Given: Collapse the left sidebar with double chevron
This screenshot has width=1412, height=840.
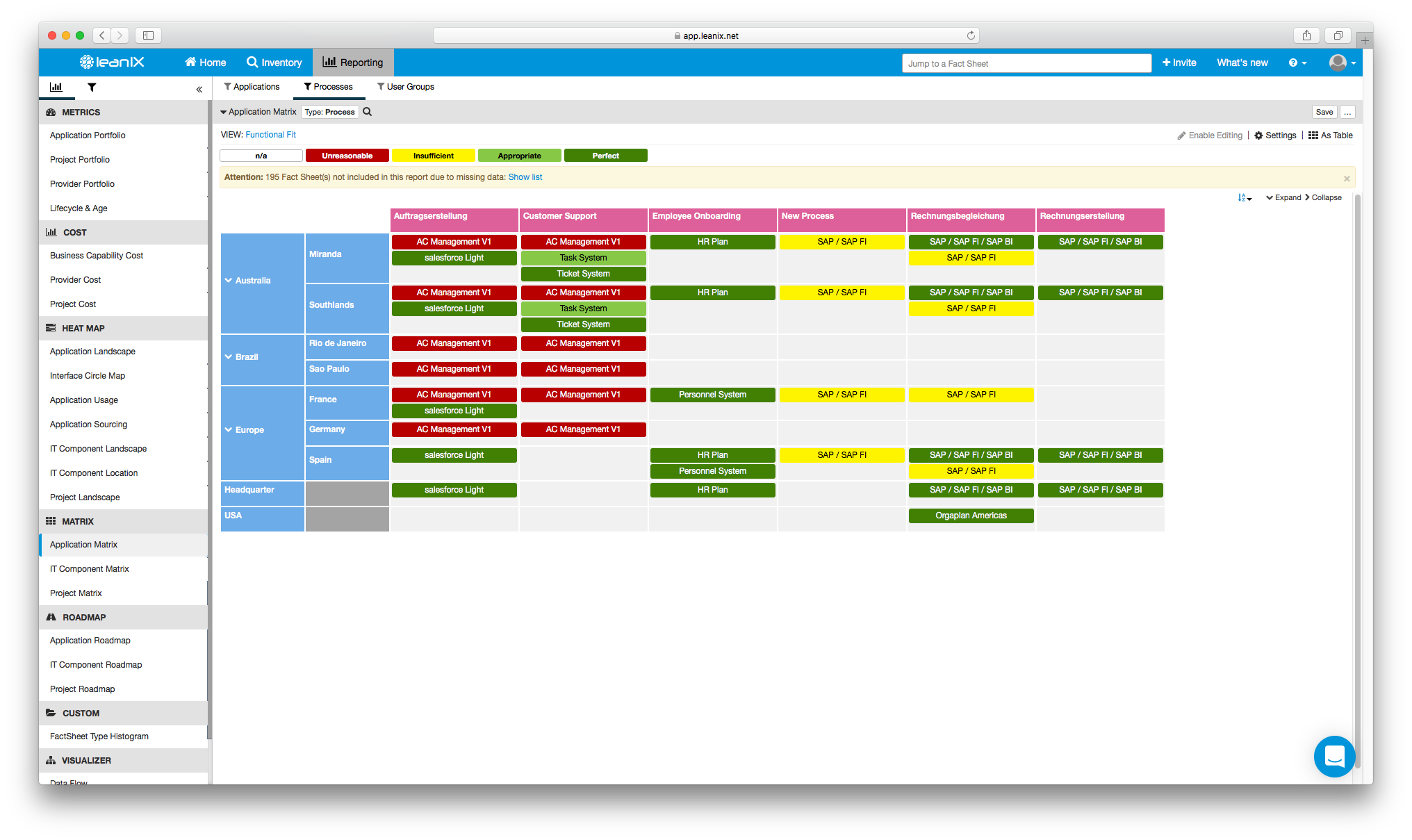Looking at the screenshot, I should pyautogui.click(x=199, y=89).
